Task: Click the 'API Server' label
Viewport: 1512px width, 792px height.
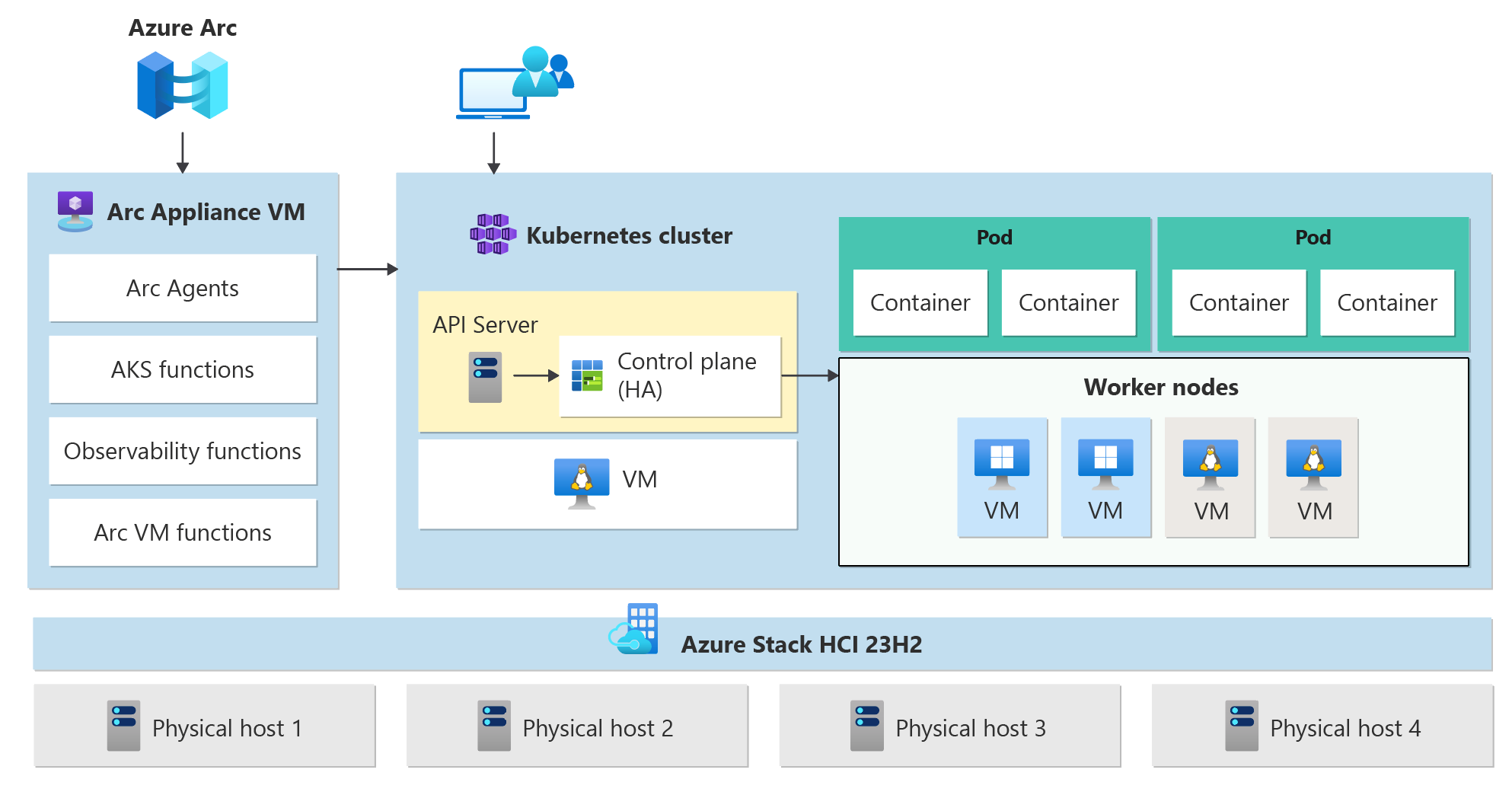Action: click(x=485, y=325)
